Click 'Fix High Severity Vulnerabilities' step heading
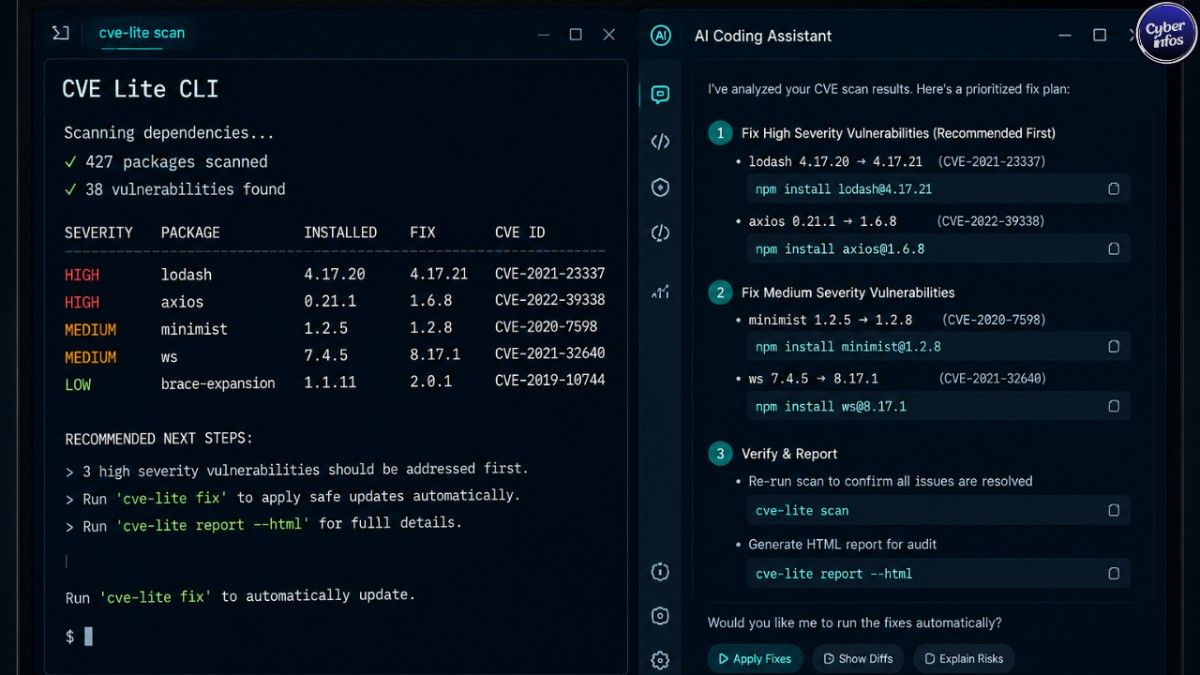 click(898, 133)
